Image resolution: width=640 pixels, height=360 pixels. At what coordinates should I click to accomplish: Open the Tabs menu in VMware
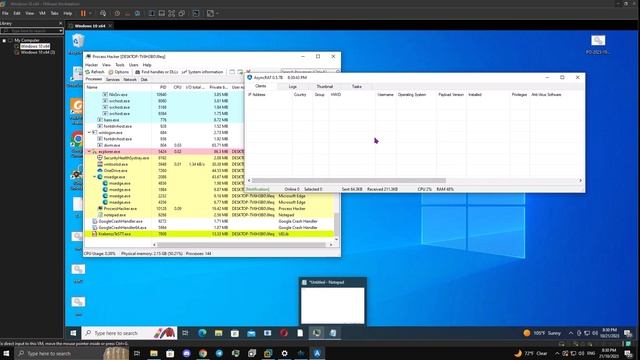(54, 13)
